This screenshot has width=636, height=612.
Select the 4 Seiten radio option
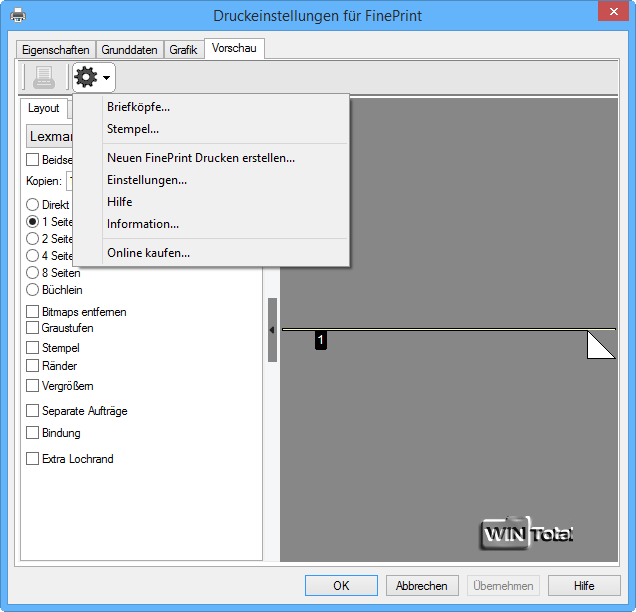pos(32,256)
